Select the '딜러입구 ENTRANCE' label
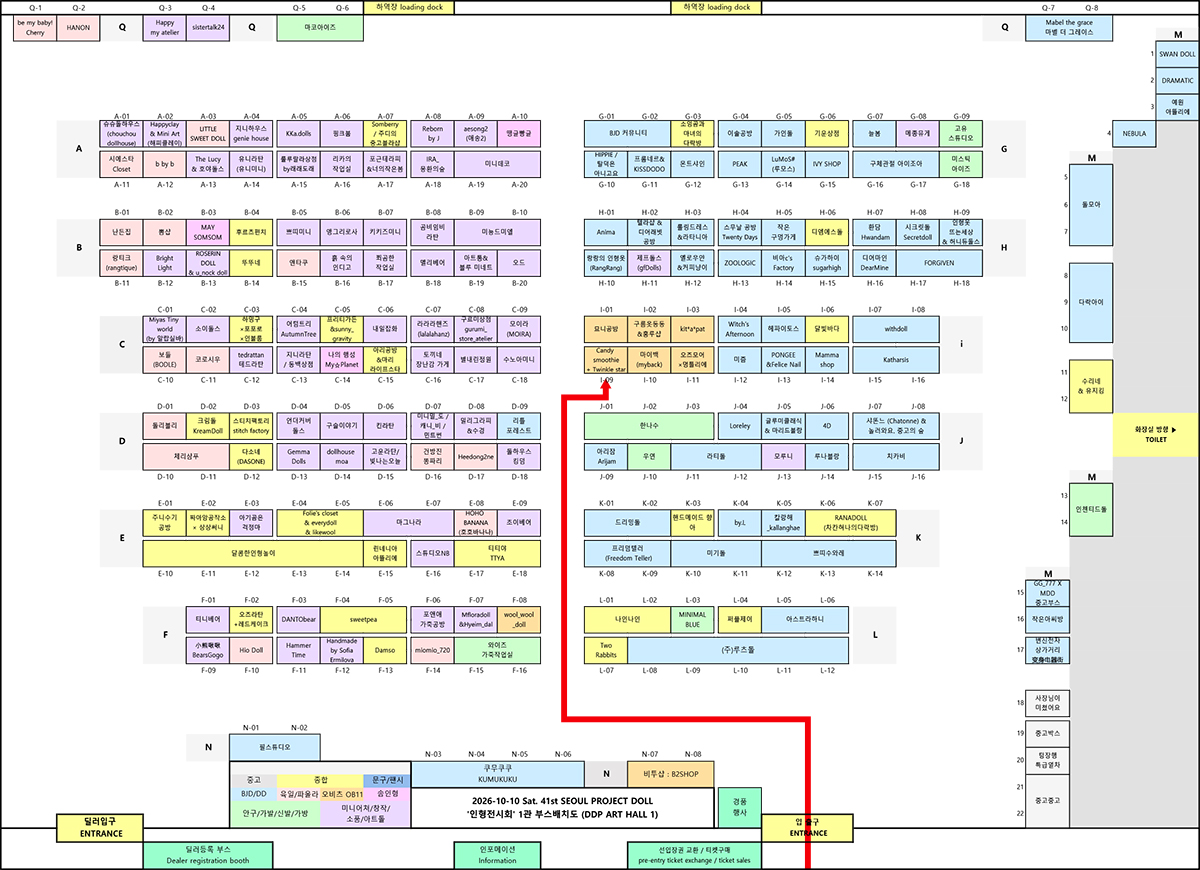The image size is (1200, 870). pos(101,828)
